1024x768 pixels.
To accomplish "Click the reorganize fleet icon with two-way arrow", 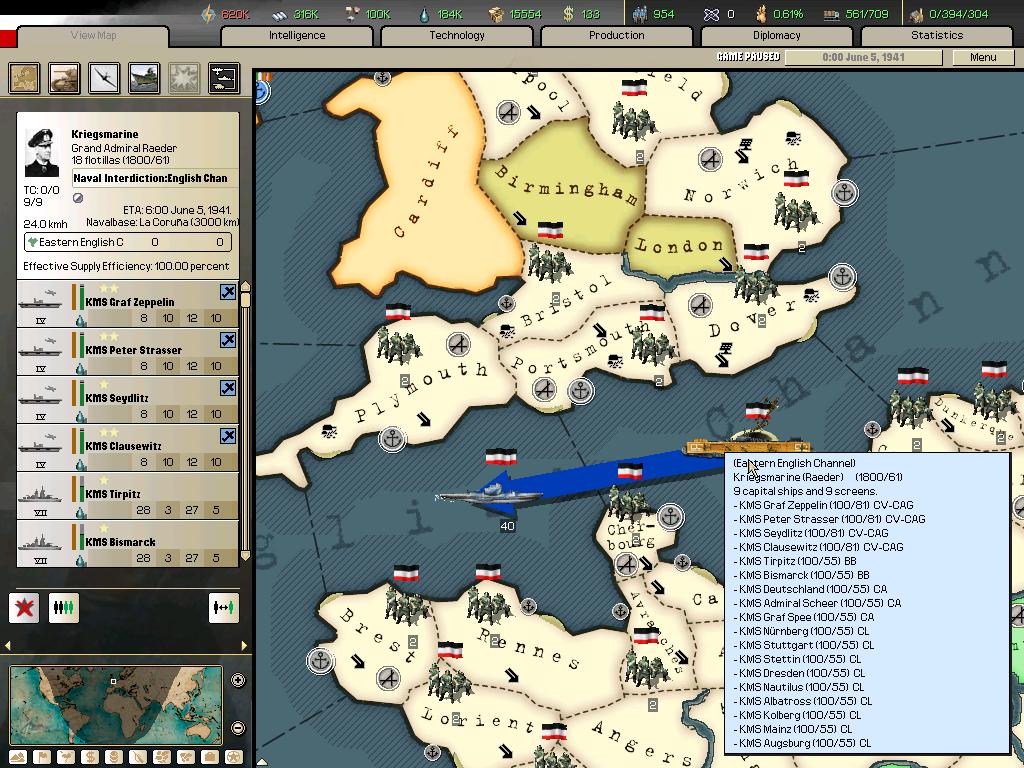I will 223,607.
